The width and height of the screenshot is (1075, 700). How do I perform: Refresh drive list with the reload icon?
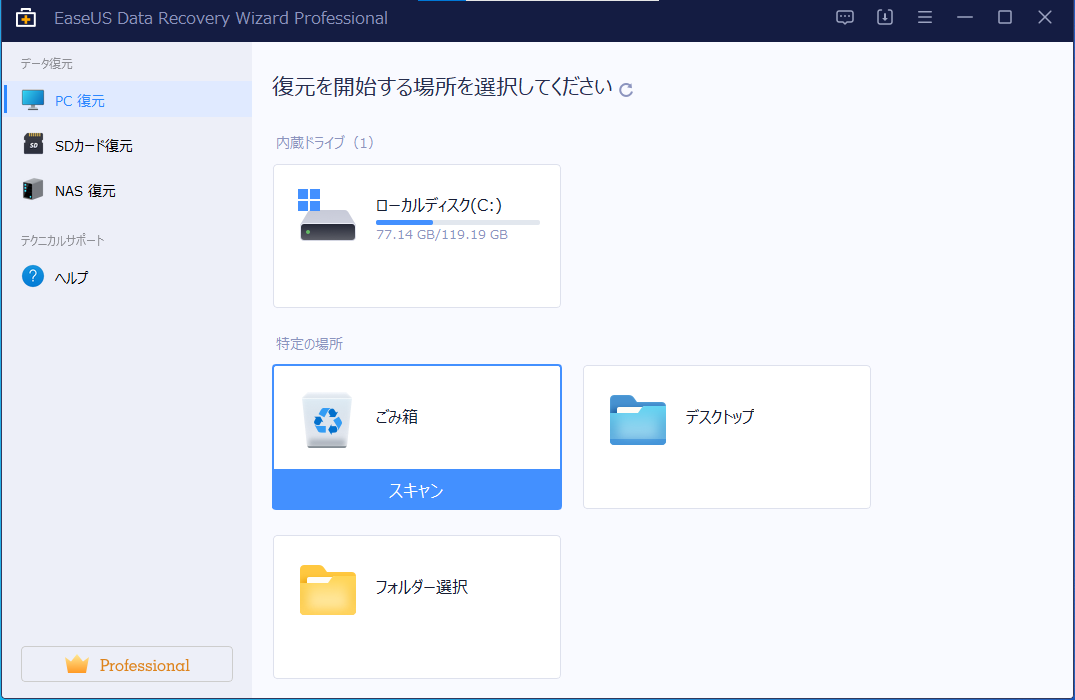(625, 90)
